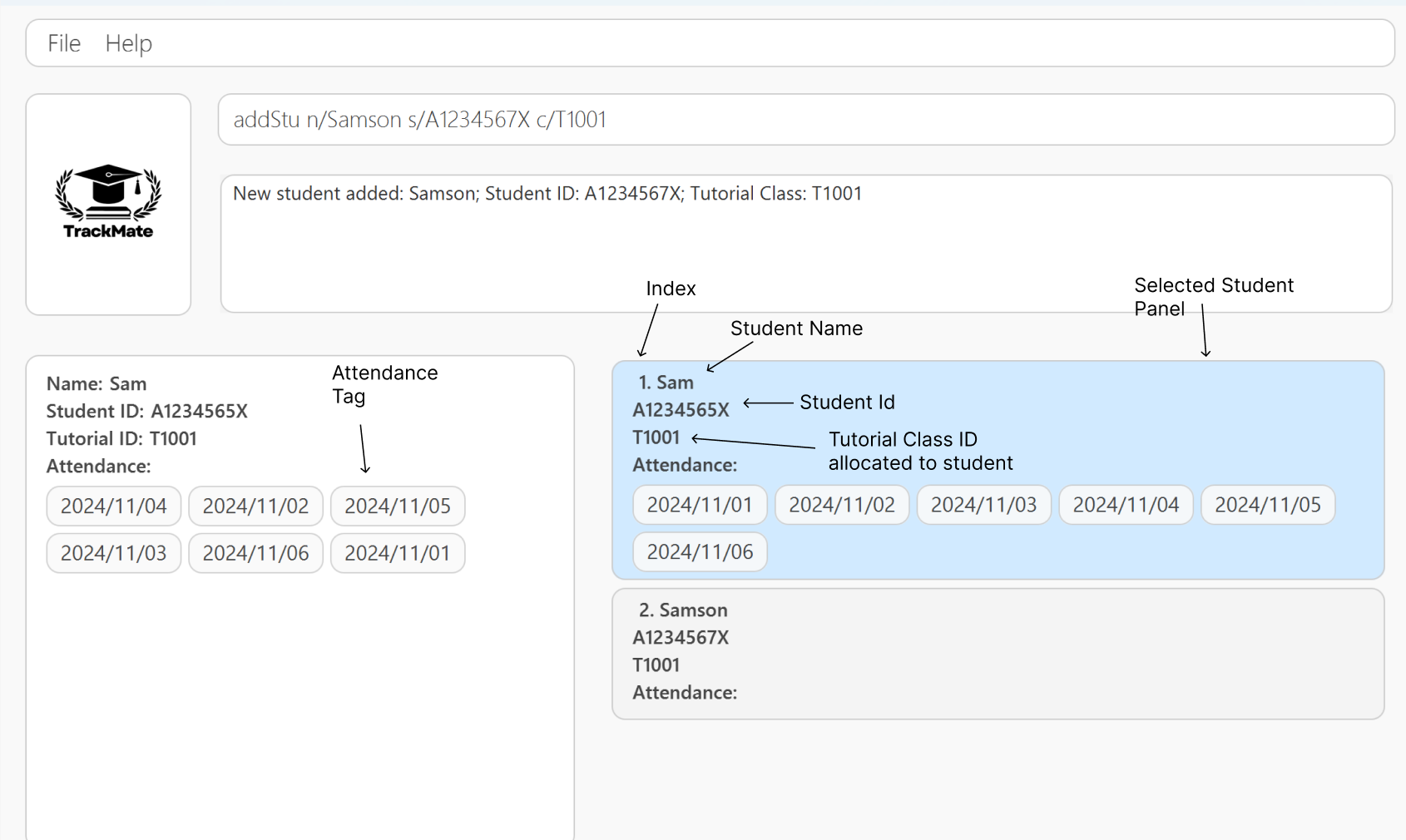The height and width of the screenshot is (840, 1406).
Task: Click Student ID A1234565X in left details panel
Action: point(147,412)
